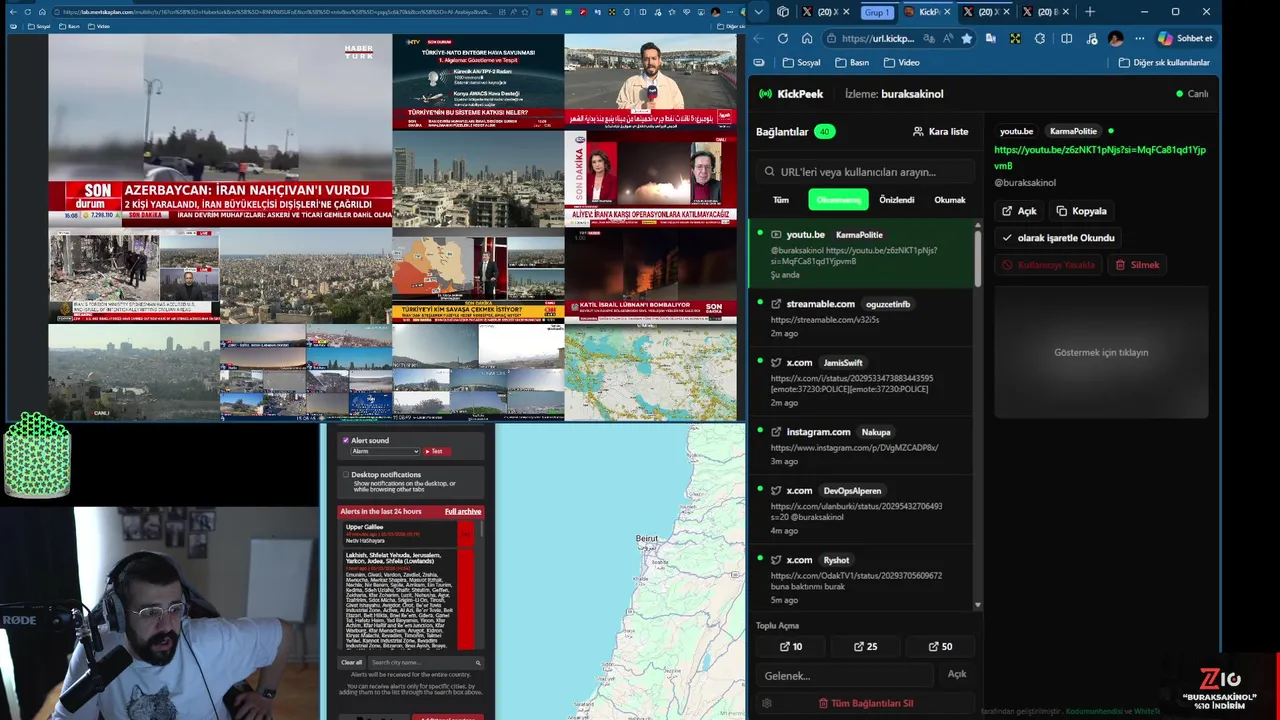Expand Diğer sık kullanılanlar folder
This screenshot has height=720, width=1280.
(1163, 62)
